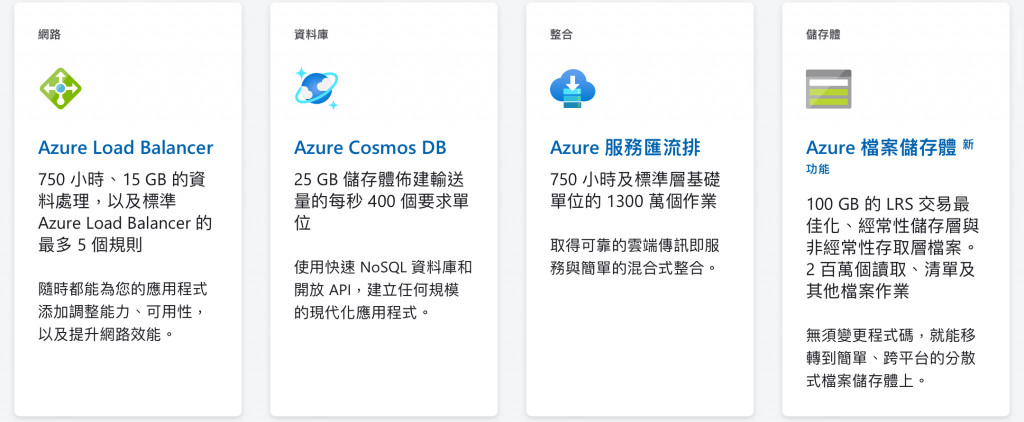This screenshot has width=1024, height=422.
Task: Click the 1300 萬個作業 description text
Action: [635, 190]
